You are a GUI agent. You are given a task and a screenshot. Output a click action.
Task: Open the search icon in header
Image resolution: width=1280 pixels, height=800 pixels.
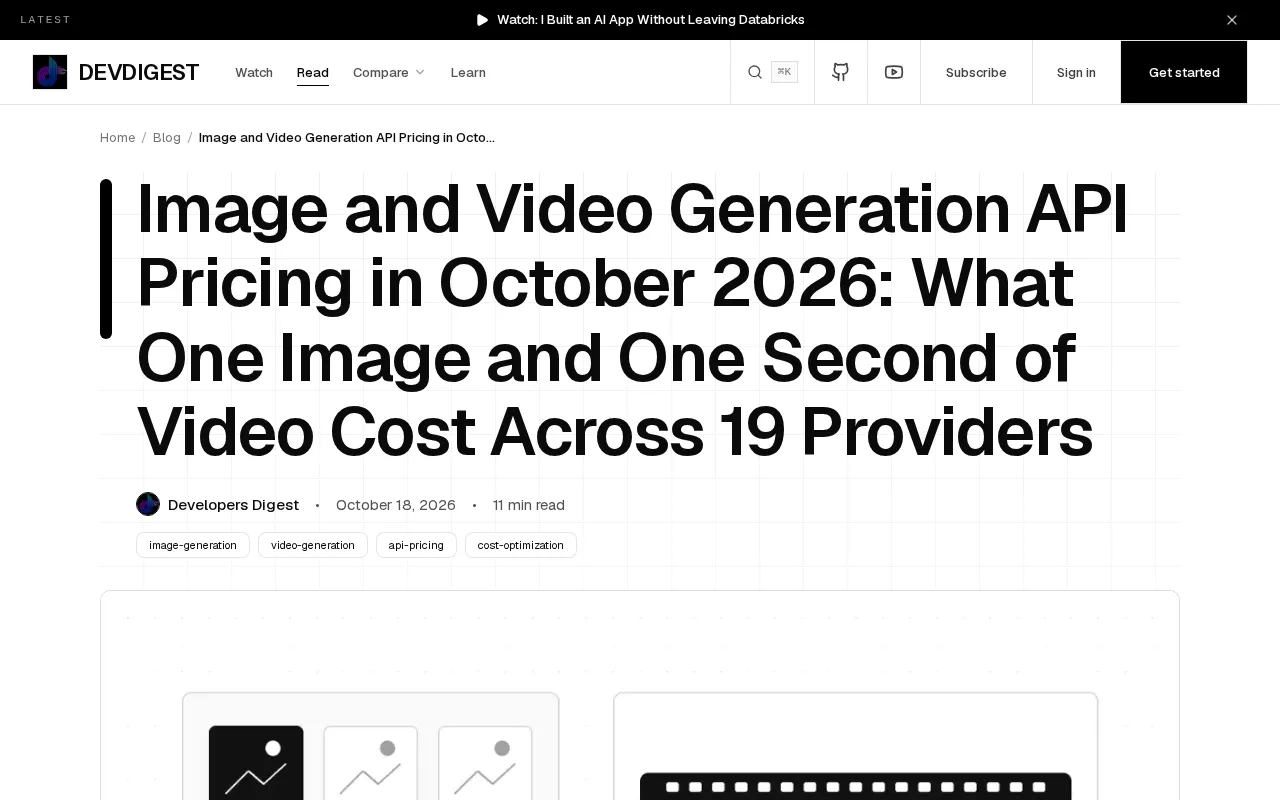755,72
